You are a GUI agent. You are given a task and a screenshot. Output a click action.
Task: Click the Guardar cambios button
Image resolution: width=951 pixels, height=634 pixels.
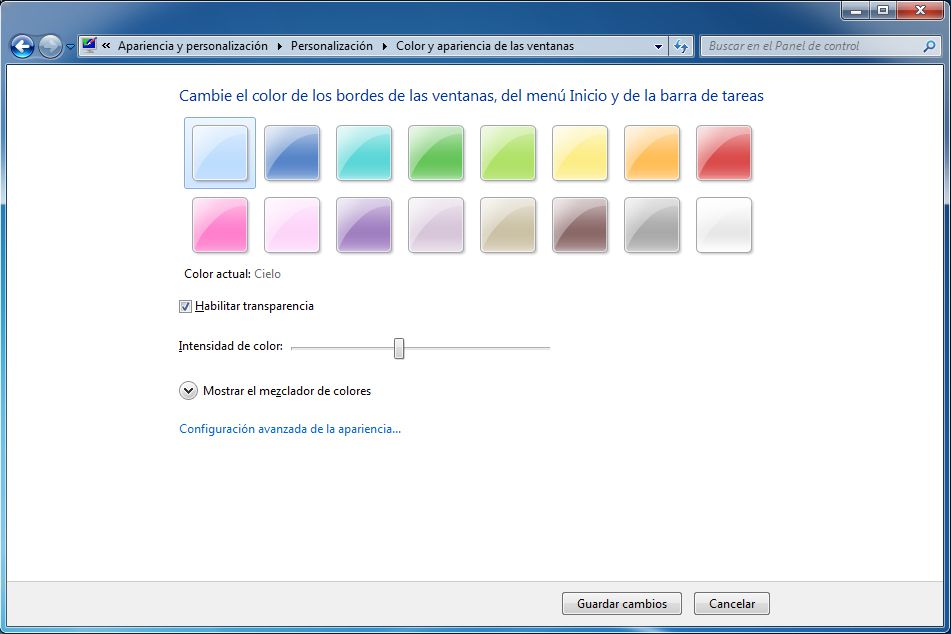tap(621, 603)
